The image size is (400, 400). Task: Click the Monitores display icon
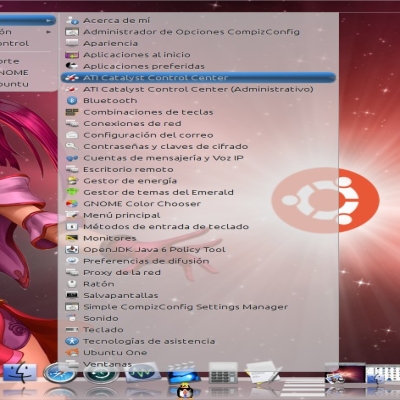72,238
